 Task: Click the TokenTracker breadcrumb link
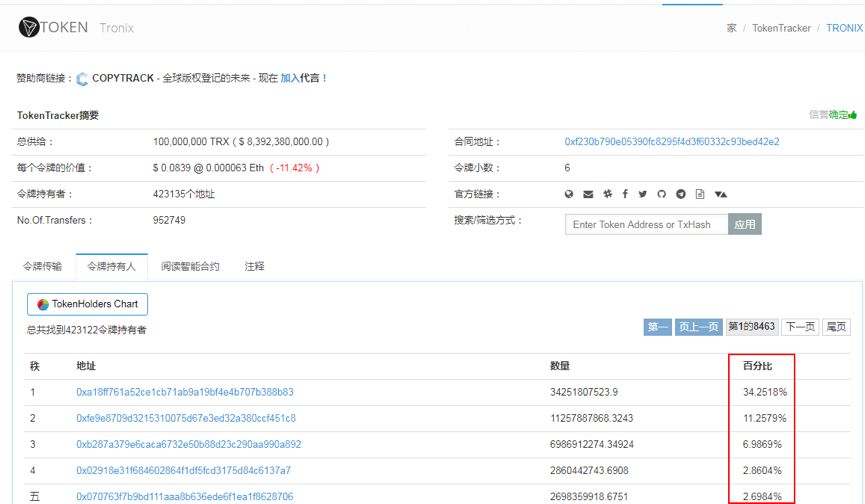click(x=781, y=28)
